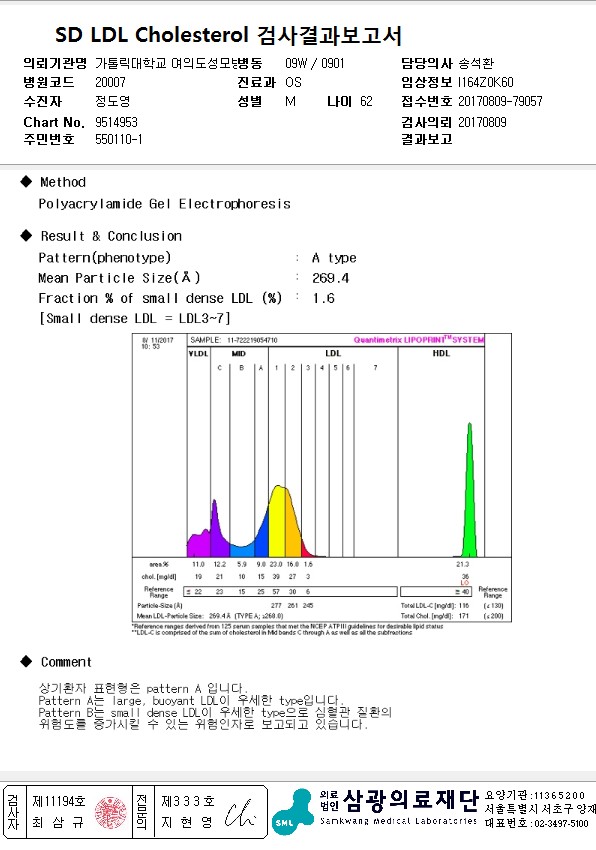Click the chol. [mg/dl] row label
Screen dimensions: 596x850
coord(159,577)
